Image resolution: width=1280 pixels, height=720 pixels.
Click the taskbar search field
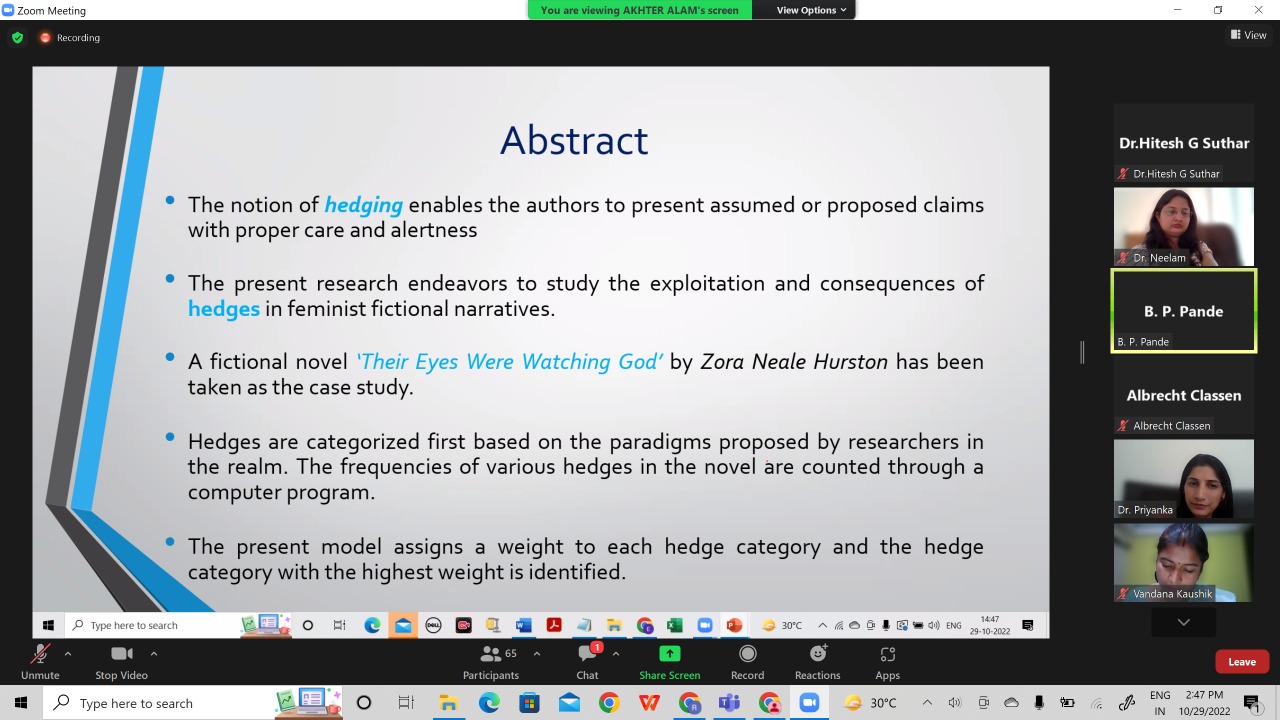pyautogui.click(x=135, y=703)
